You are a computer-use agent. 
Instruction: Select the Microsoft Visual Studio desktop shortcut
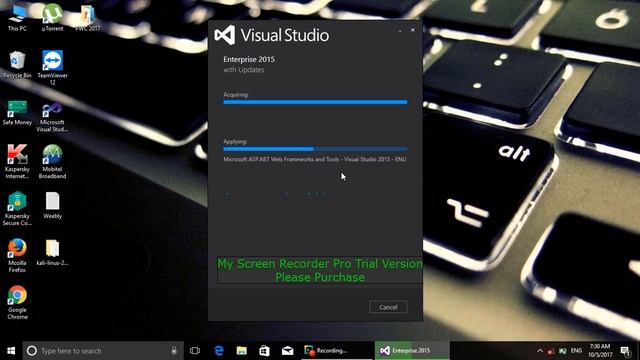click(52, 117)
